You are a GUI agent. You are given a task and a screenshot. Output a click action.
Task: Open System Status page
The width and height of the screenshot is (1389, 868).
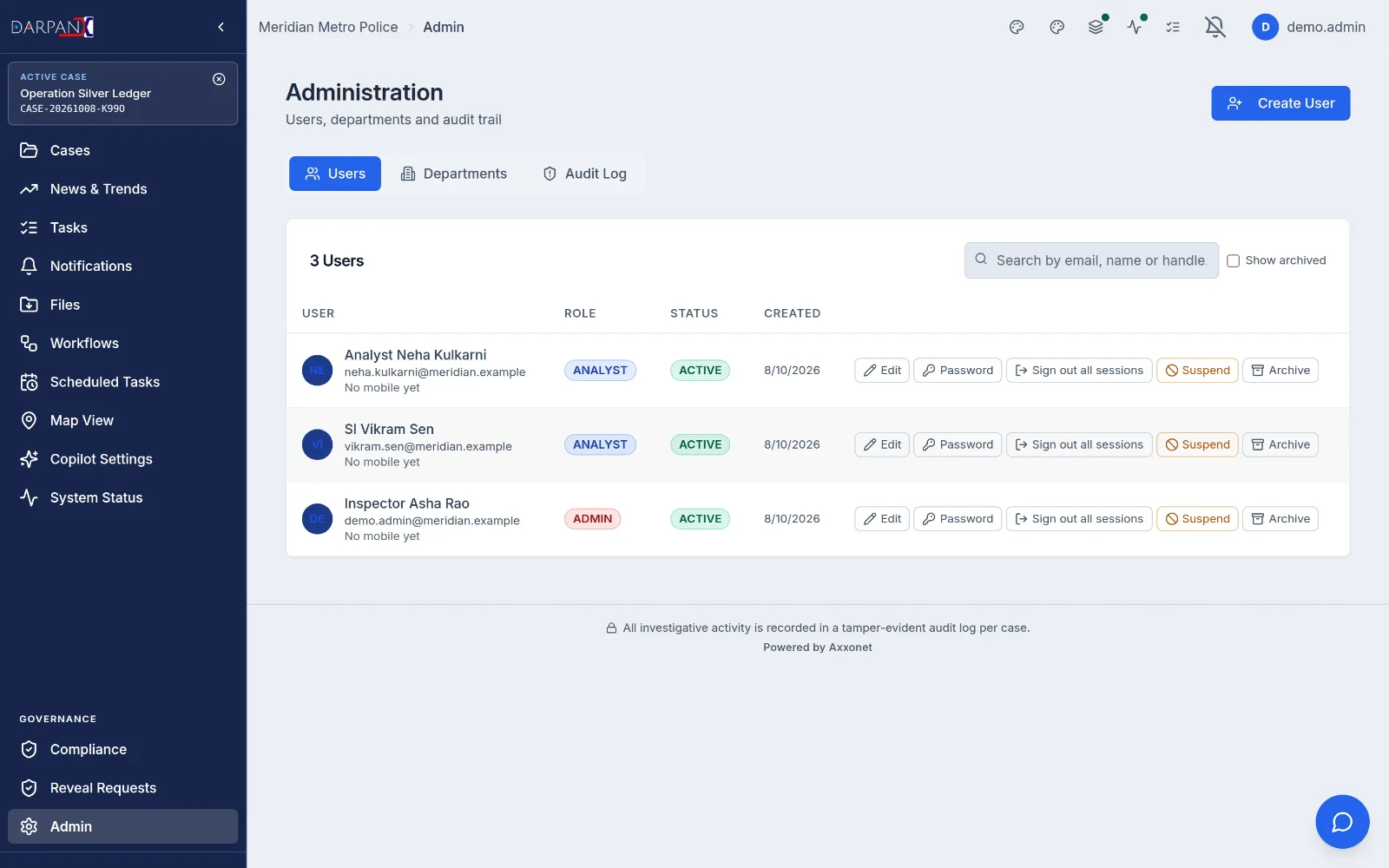(122, 498)
